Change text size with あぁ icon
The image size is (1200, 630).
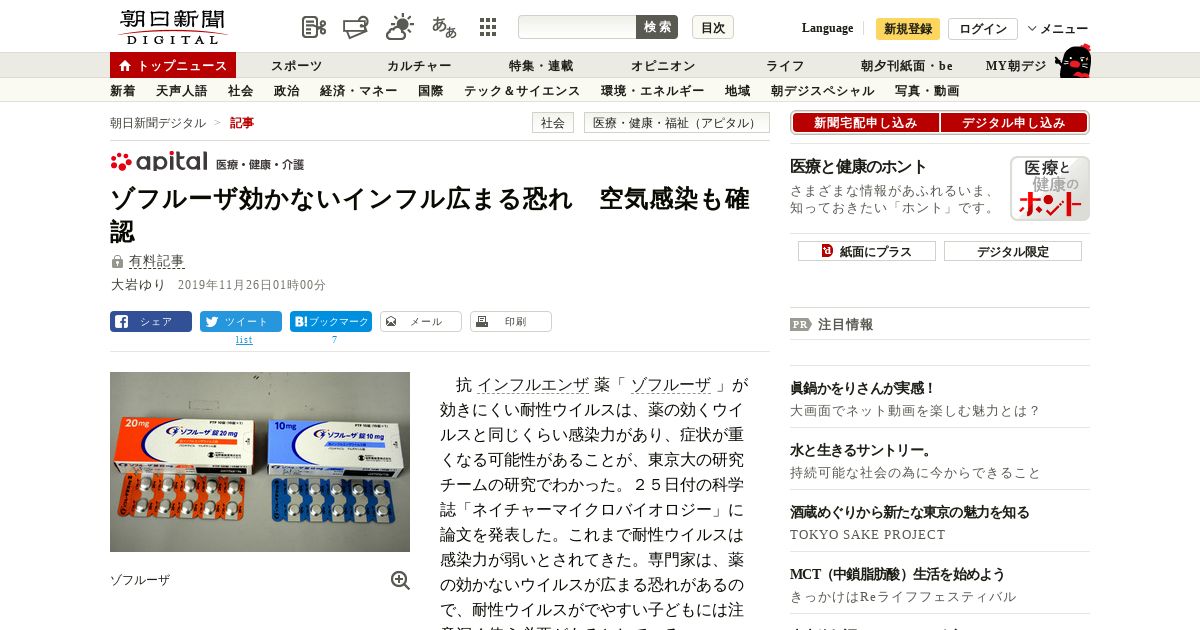pos(444,27)
